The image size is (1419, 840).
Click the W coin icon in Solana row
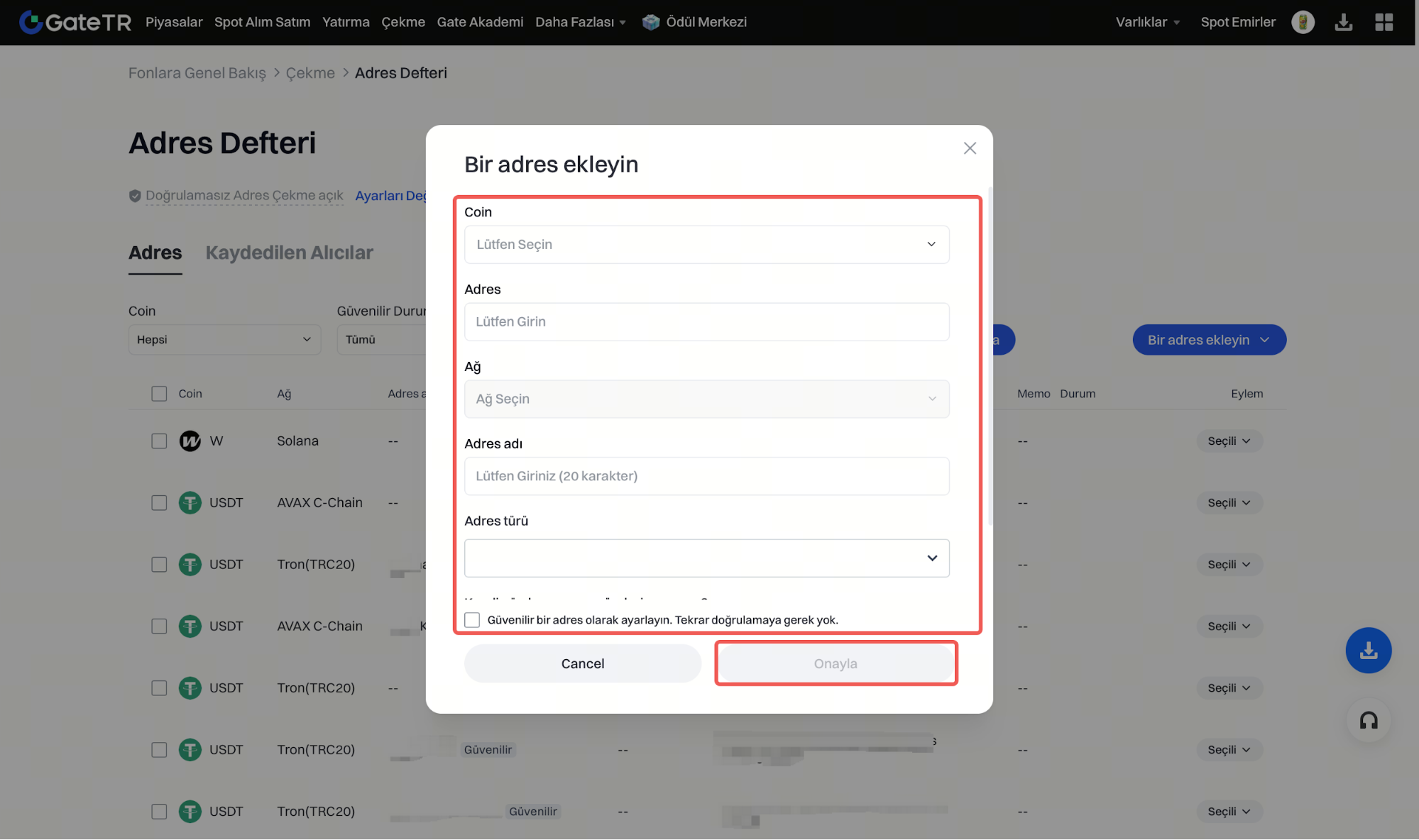[x=190, y=441]
